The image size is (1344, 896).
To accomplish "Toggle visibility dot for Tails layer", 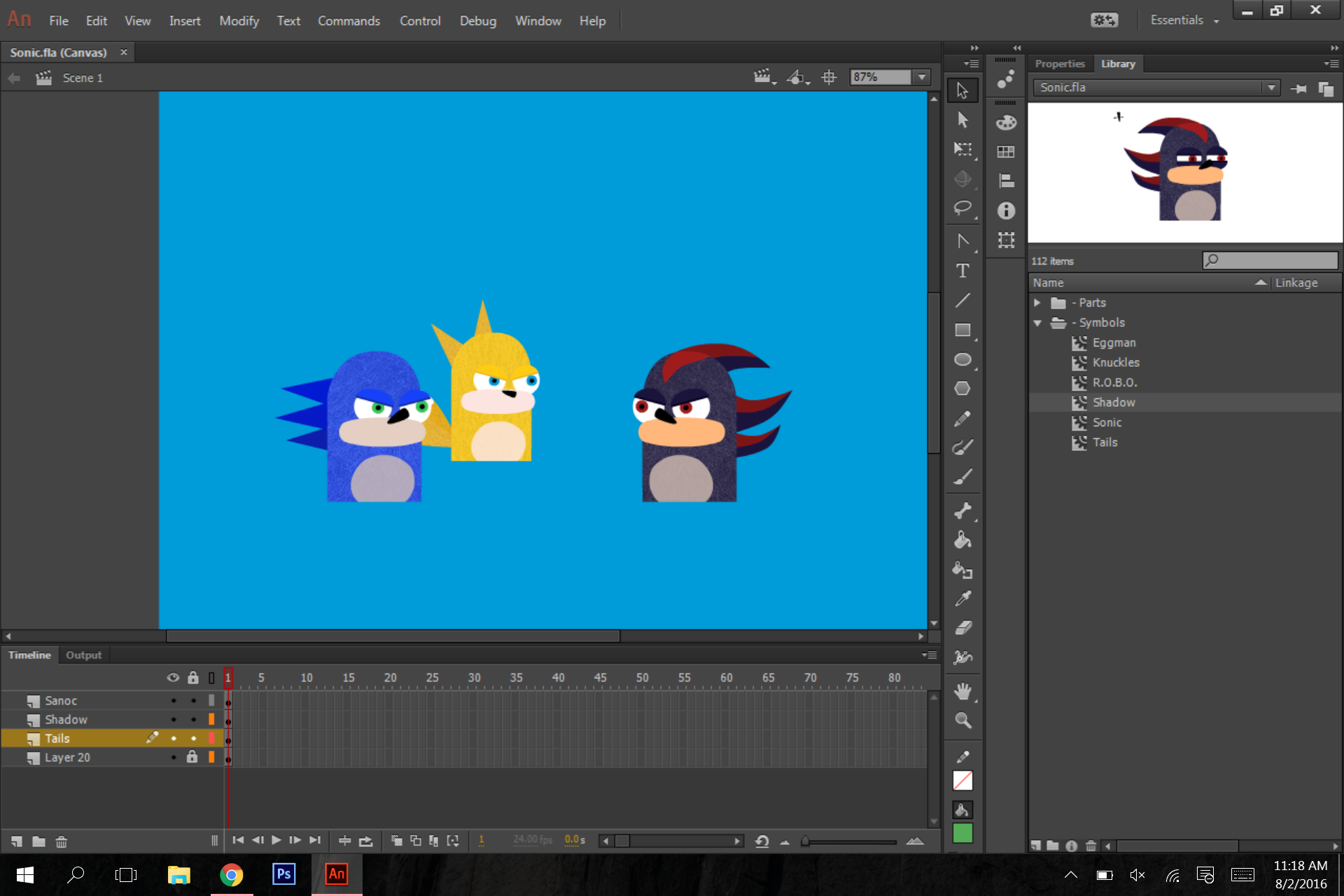I will pos(174,738).
